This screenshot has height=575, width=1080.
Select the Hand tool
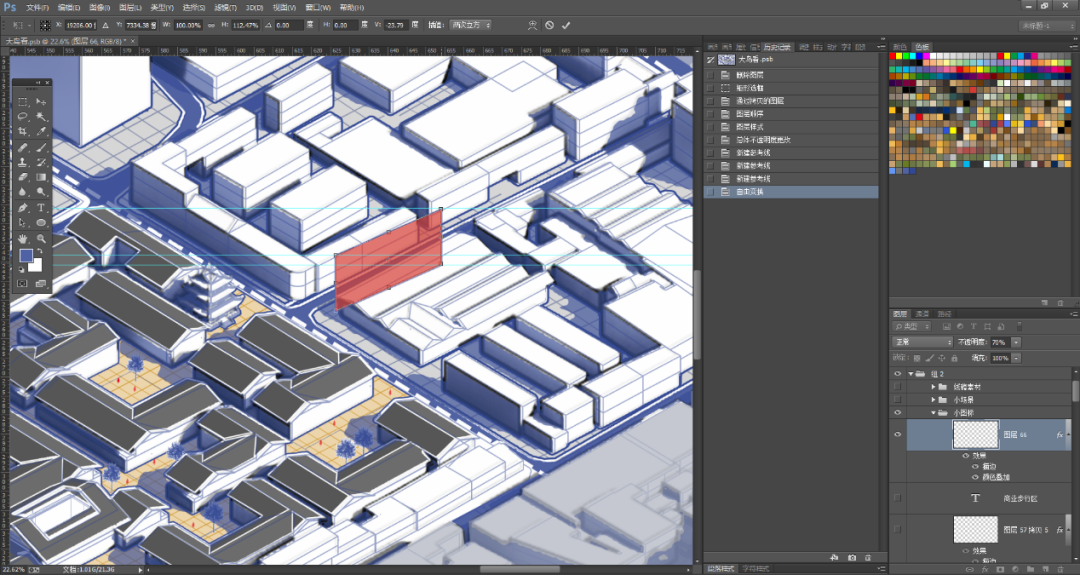[23, 239]
